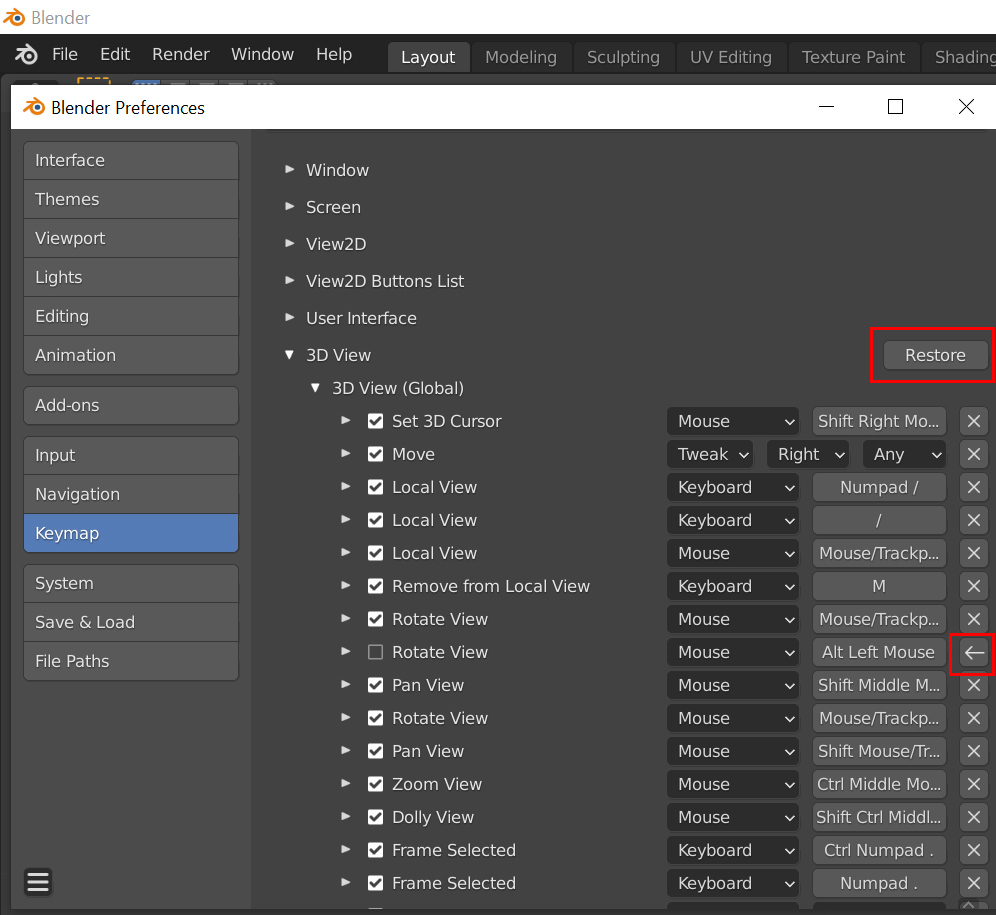This screenshot has width=996, height=915.
Task: Expand the Screen keymap section
Action: 290,207
